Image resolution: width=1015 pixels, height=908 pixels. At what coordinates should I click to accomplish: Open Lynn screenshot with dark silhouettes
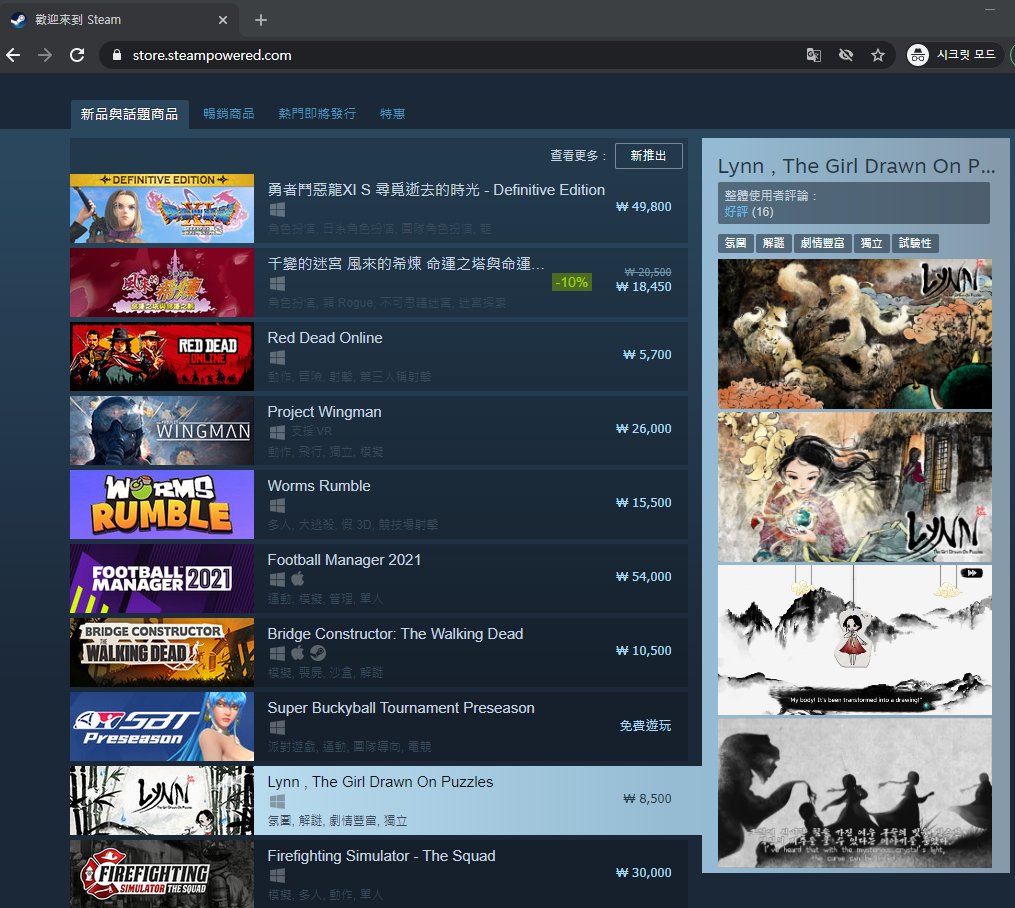(x=854, y=793)
